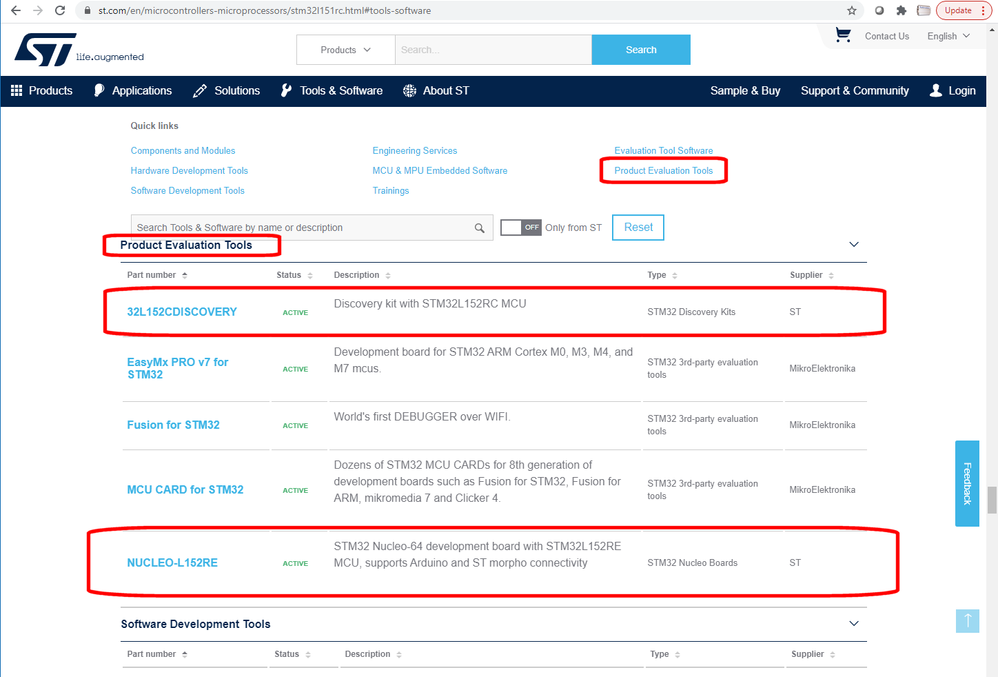Click the Products grid icon in navbar

point(17,90)
